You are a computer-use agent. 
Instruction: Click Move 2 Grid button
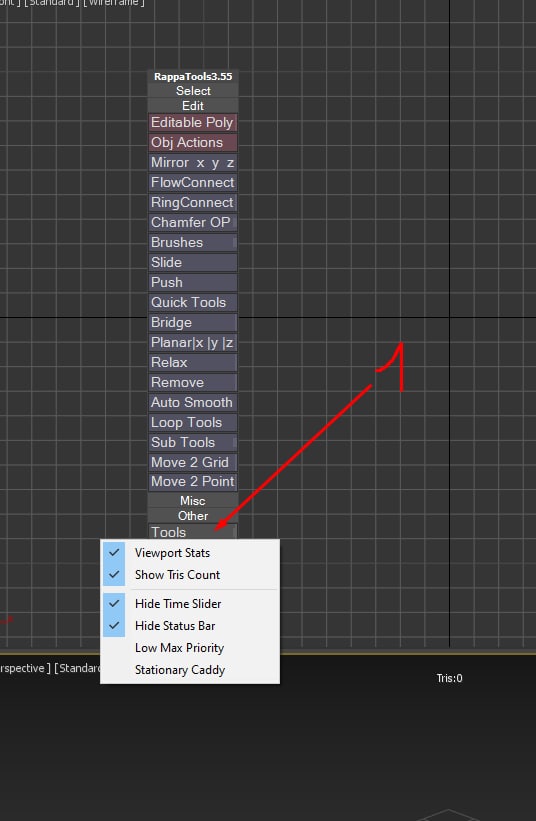pyautogui.click(x=193, y=462)
